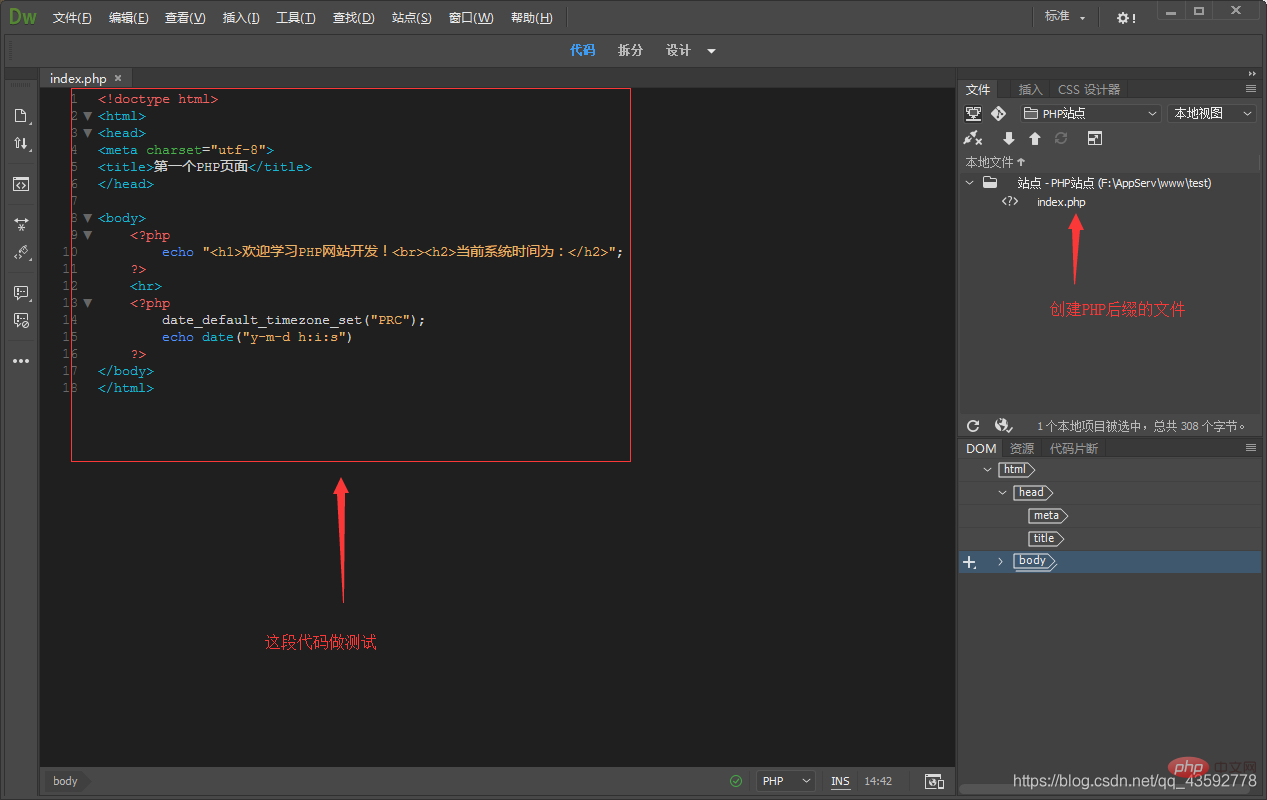Click the apply comment icon

20,293
